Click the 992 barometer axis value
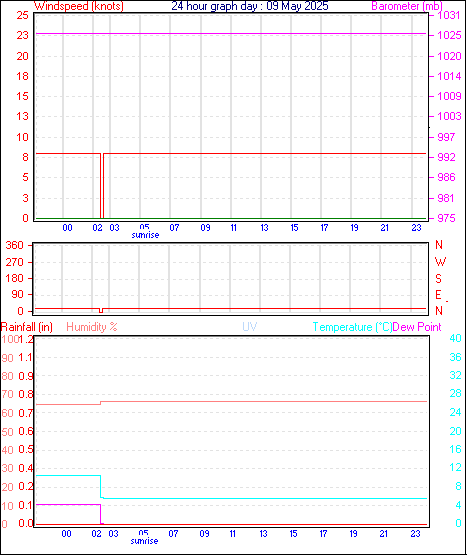467x559 pixels. pyautogui.click(x=446, y=157)
